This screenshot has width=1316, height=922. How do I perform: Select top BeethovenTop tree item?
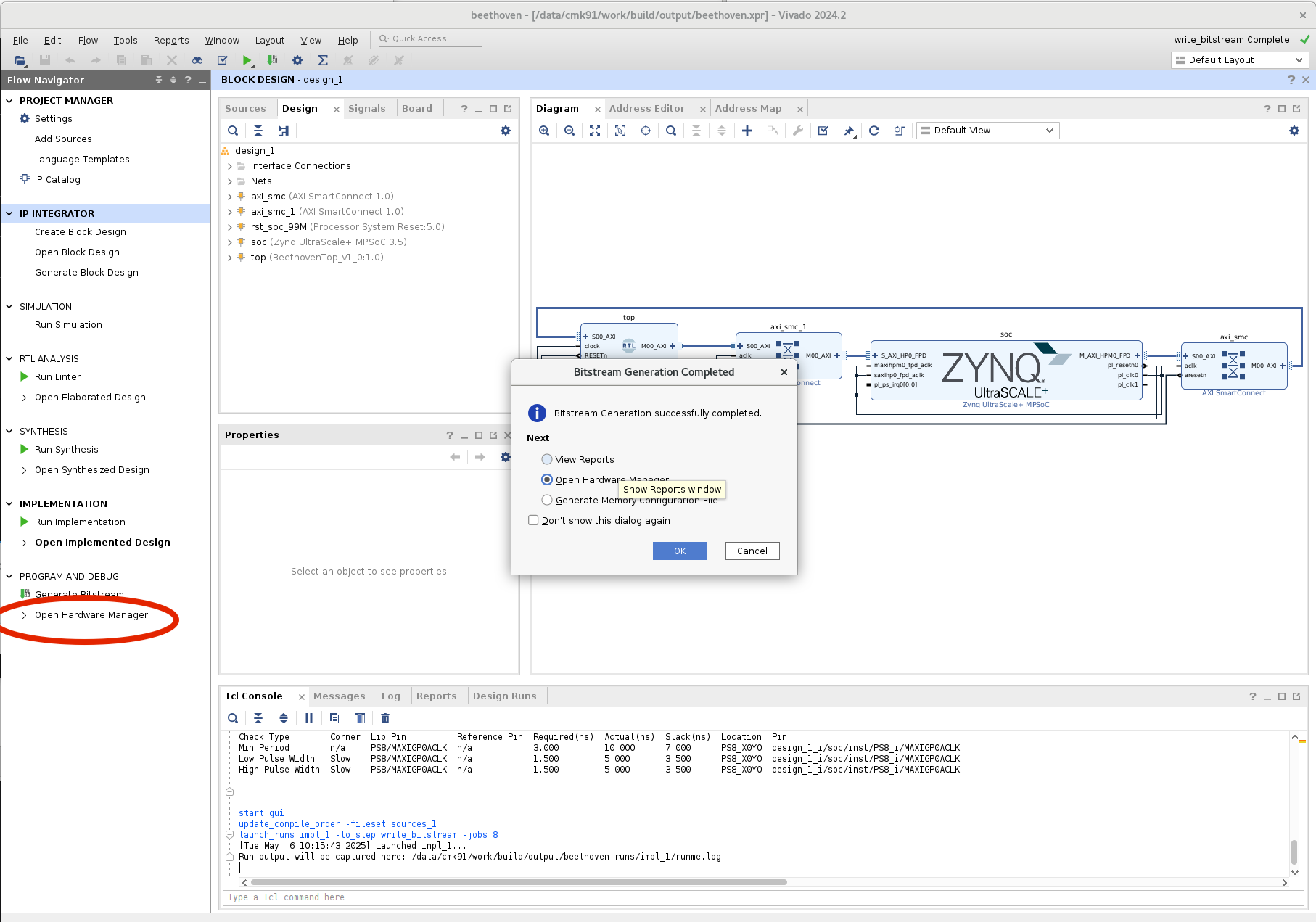coord(317,258)
